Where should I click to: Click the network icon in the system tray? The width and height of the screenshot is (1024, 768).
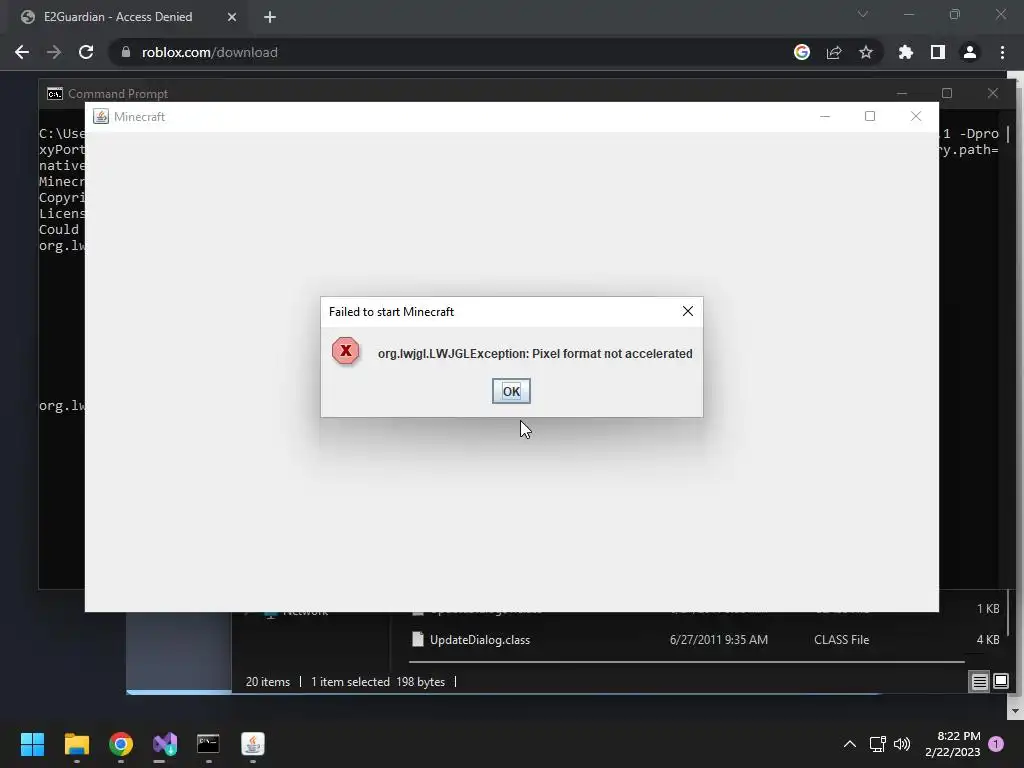[x=877, y=744]
